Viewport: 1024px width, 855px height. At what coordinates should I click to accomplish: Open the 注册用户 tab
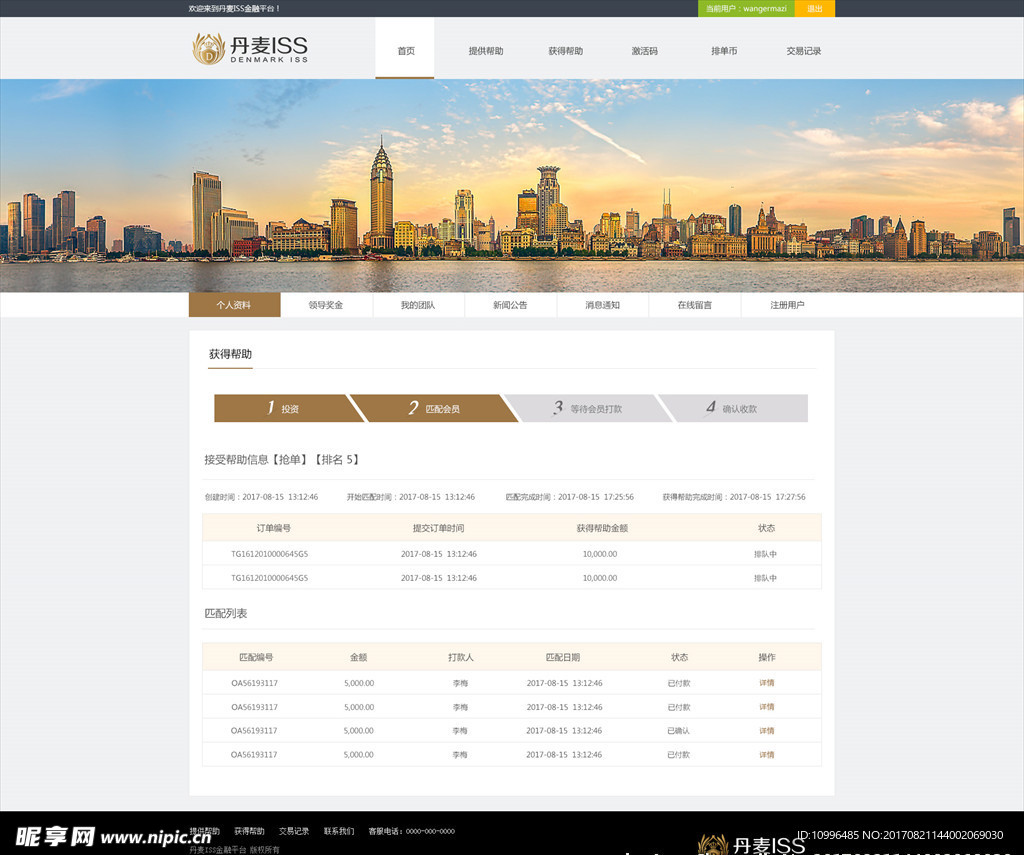click(x=787, y=305)
